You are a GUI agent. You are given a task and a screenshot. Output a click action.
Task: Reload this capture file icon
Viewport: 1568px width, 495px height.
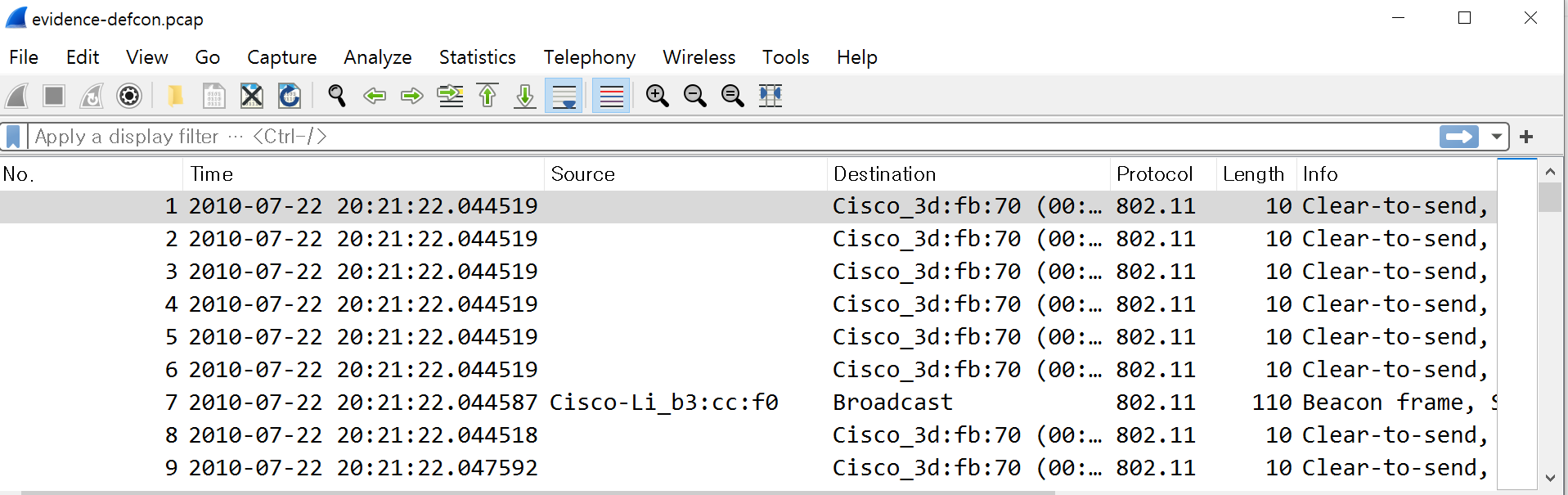point(290,96)
